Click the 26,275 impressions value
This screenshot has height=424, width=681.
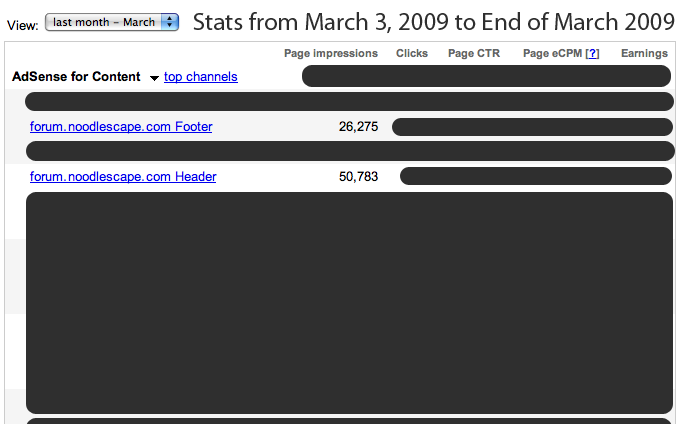359,127
